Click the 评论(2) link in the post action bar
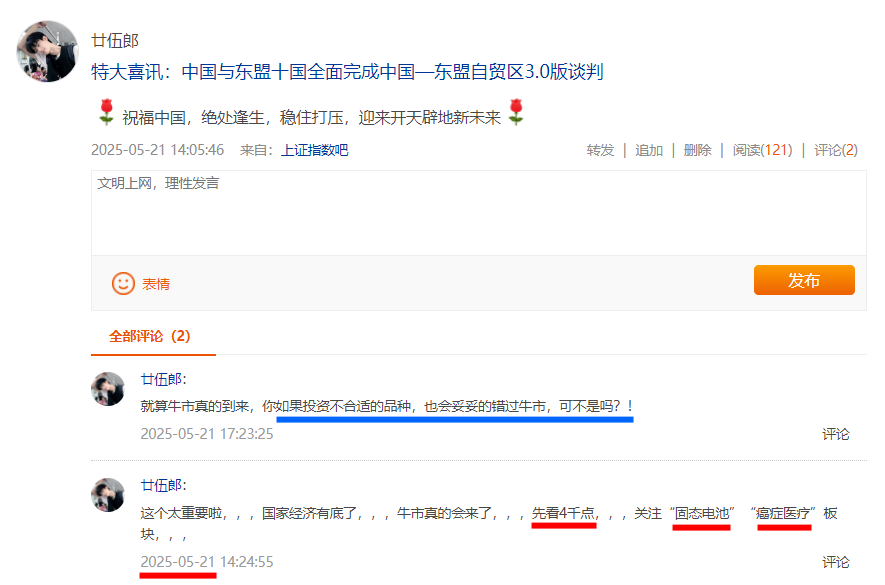This screenshot has width=885, height=585. point(835,150)
